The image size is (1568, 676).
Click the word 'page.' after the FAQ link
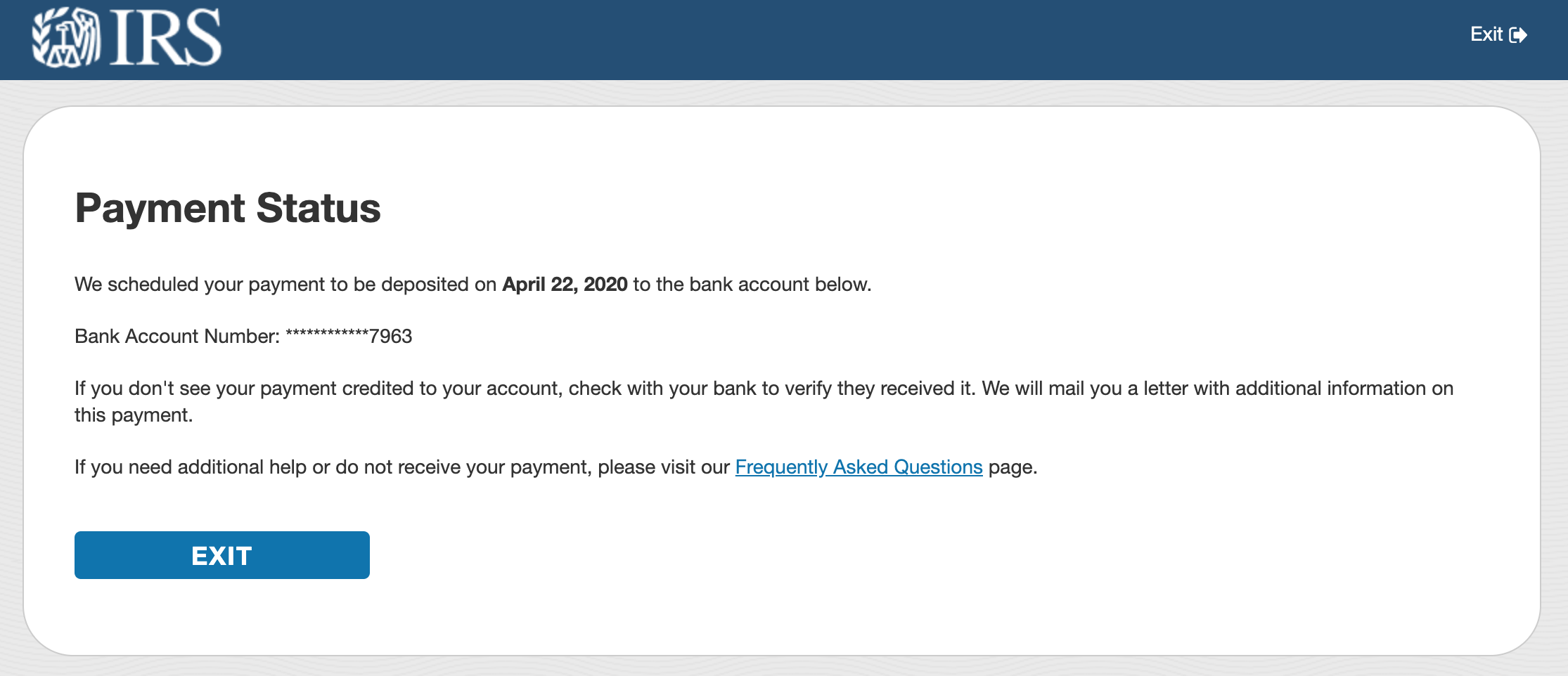pyautogui.click(x=1013, y=467)
